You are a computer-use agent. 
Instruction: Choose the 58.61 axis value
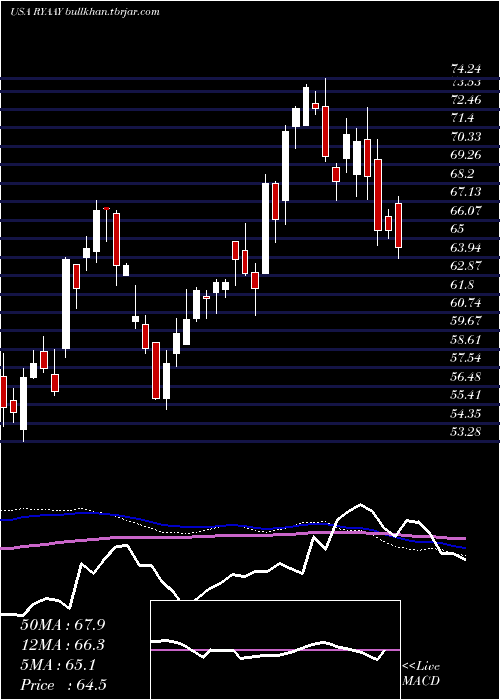[x=467, y=339]
